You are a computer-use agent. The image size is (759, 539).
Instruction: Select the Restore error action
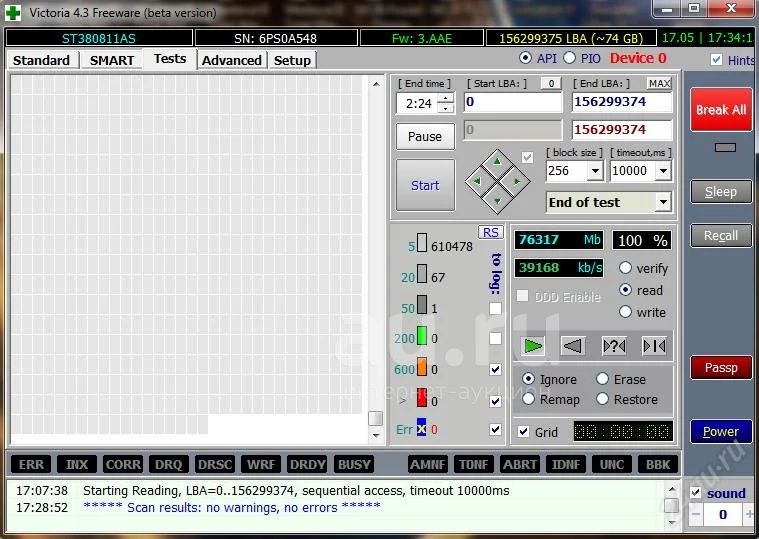point(602,399)
